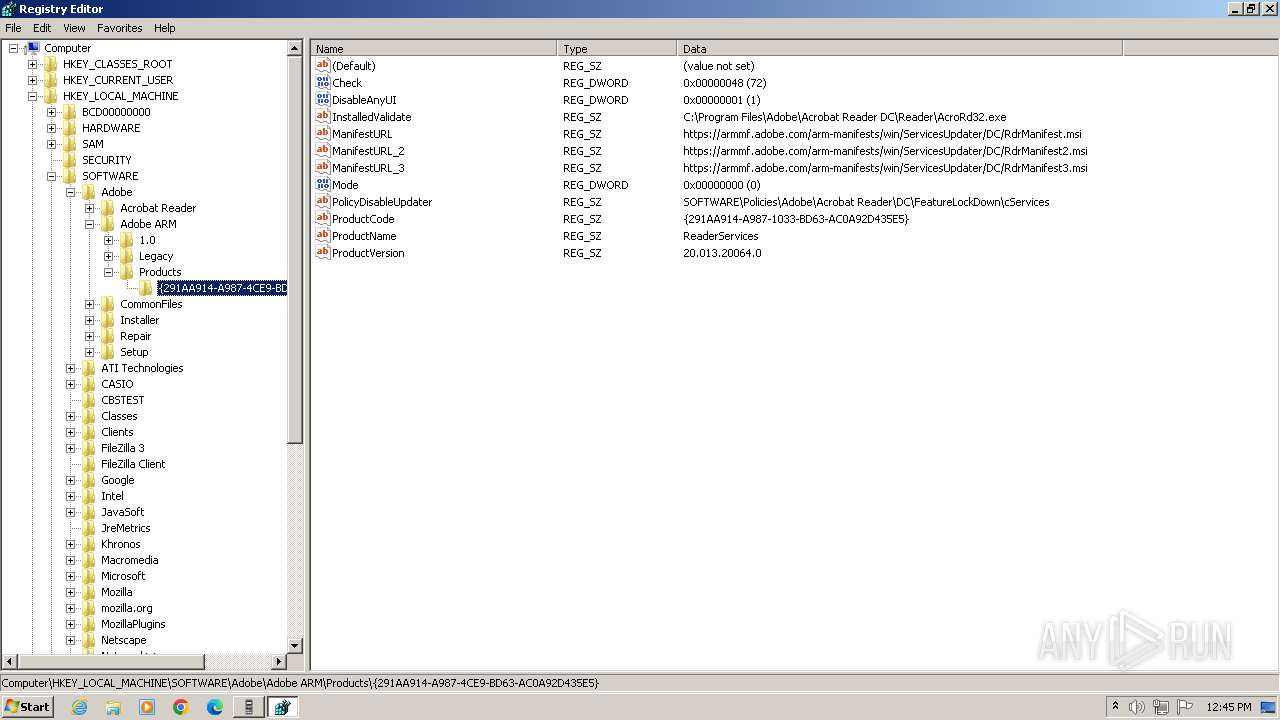Screen dimensions: 1280x720
Task: Click the Registry Editor taskbar button
Action: [x=282, y=707]
